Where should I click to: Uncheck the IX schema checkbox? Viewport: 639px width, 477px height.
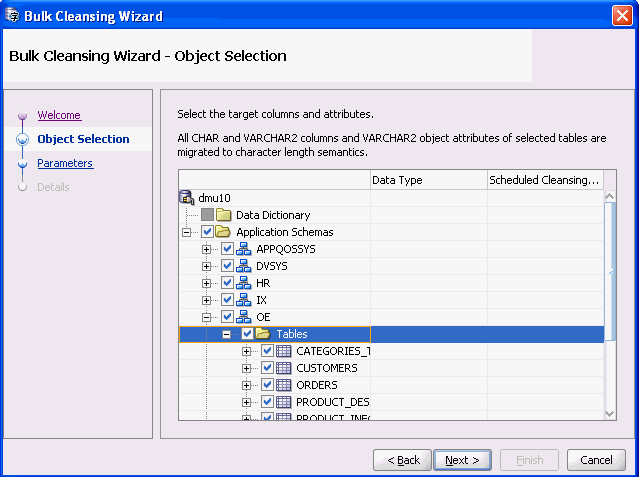pos(227,300)
